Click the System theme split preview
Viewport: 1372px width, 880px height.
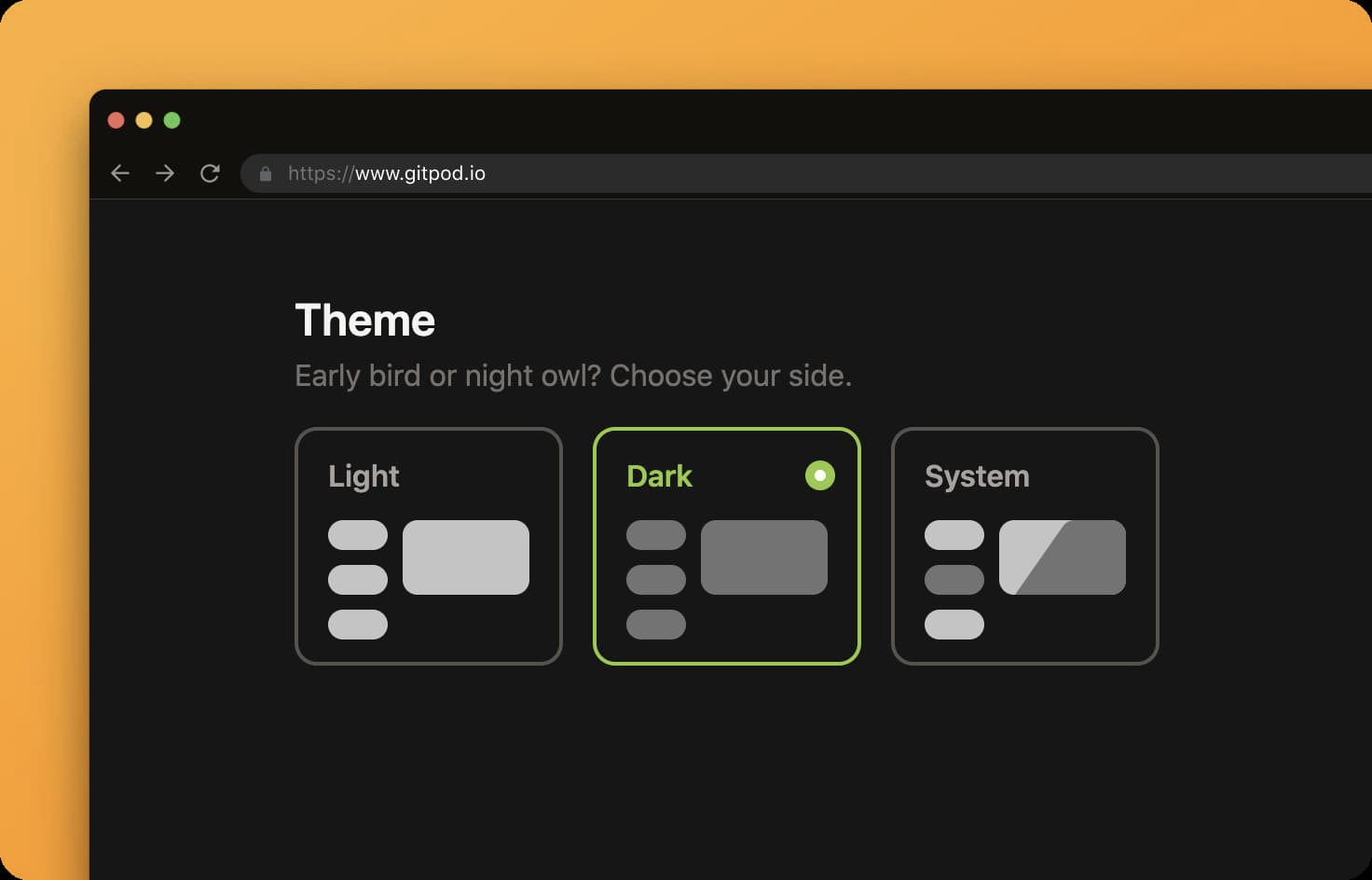click(x=1063, y=557)
